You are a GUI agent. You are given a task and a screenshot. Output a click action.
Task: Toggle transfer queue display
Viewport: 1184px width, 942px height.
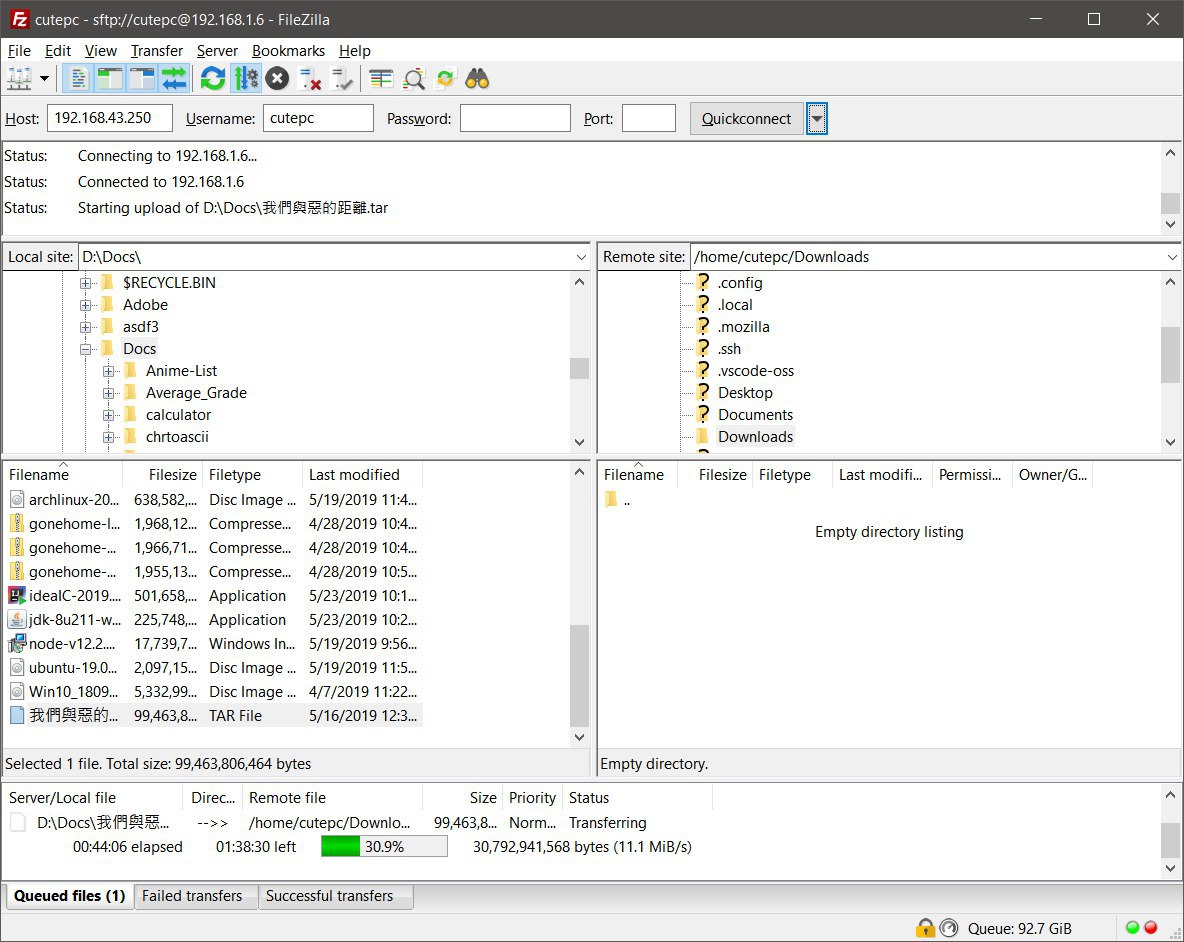point(174,78)
